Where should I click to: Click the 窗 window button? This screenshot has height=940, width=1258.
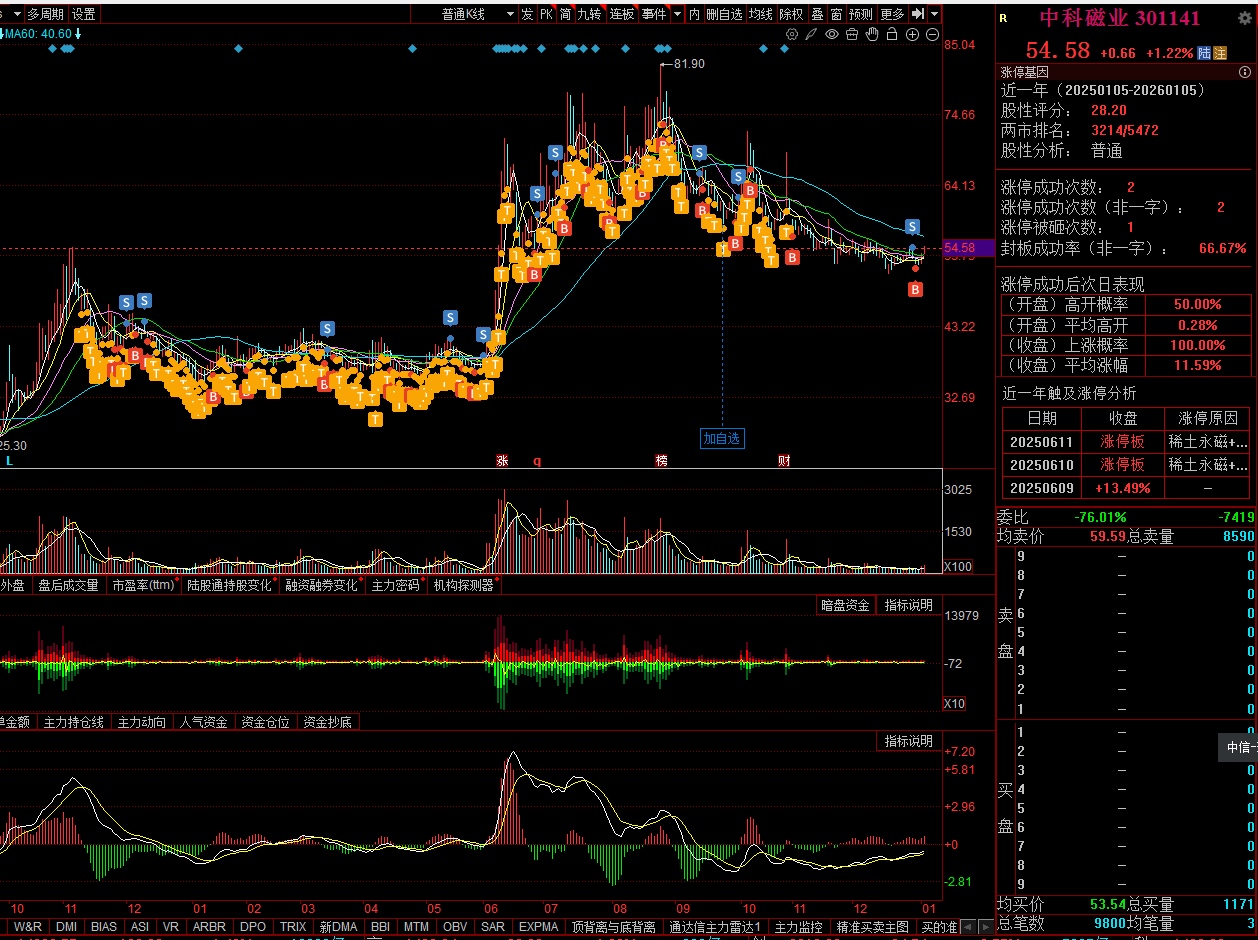(x=836, y=14)
